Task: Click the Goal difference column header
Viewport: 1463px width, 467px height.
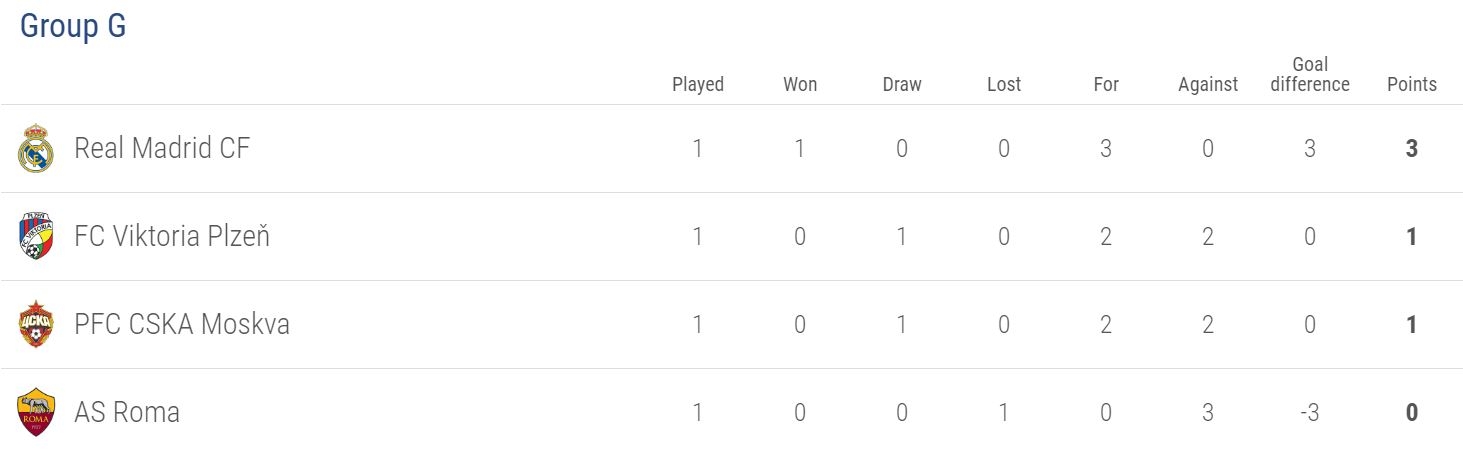Action: tap(1310, 75)
